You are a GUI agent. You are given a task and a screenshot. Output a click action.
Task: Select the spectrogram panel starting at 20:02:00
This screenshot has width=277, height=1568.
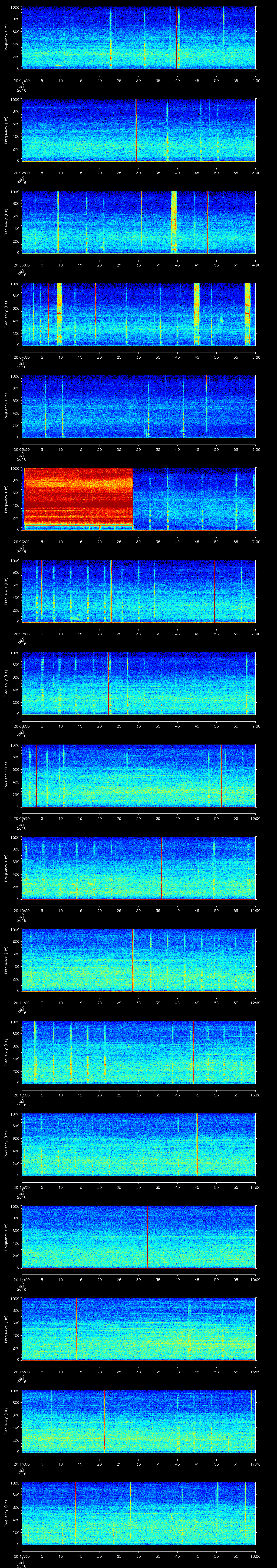138,130
